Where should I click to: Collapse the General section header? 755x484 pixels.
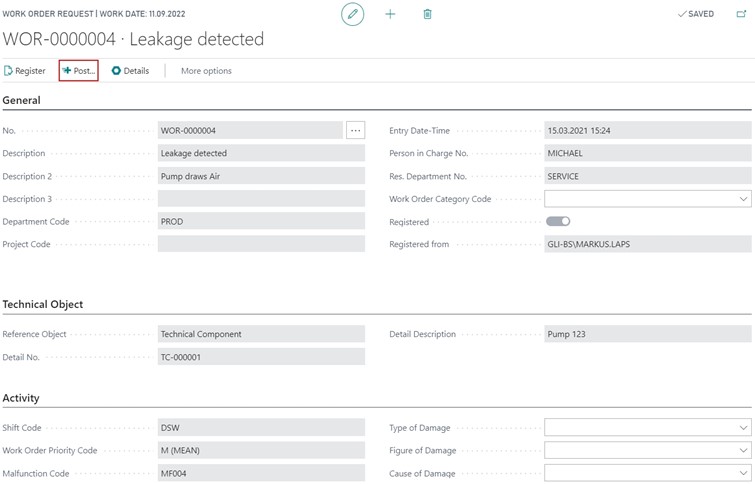22,100
